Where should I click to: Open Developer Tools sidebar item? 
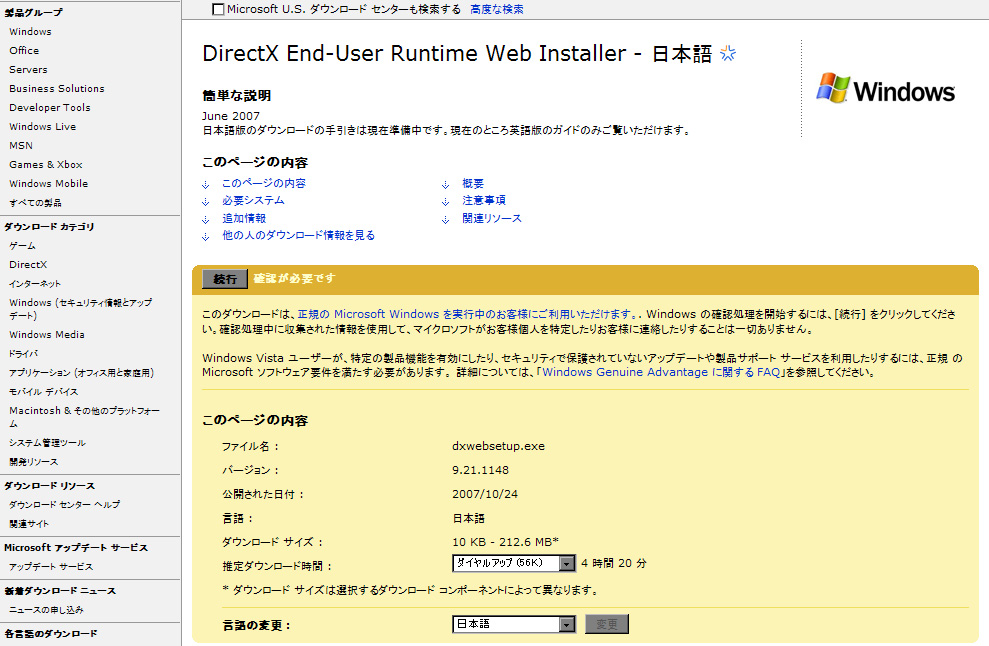[50, 108]
